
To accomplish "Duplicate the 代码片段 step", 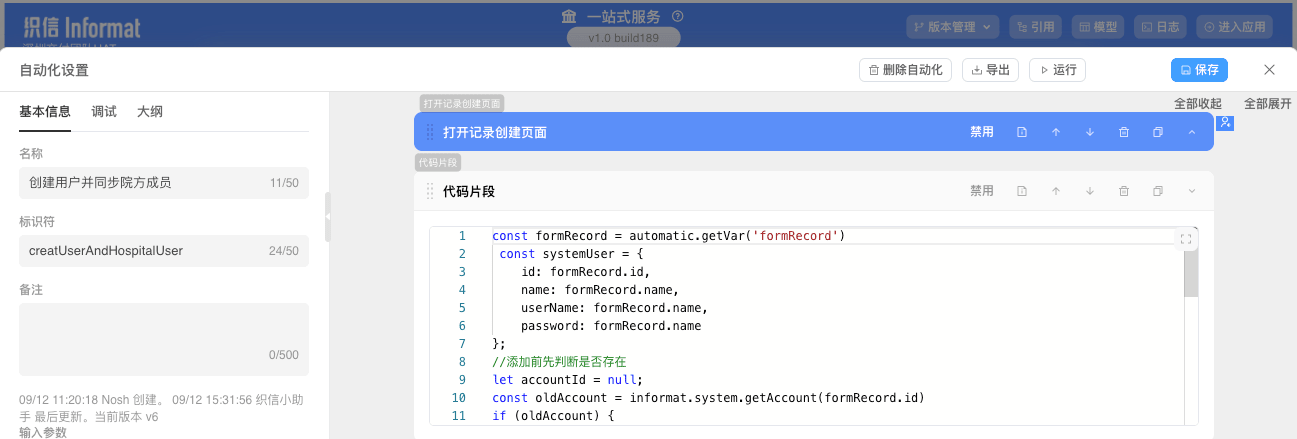I will [x=1158, y=191].
